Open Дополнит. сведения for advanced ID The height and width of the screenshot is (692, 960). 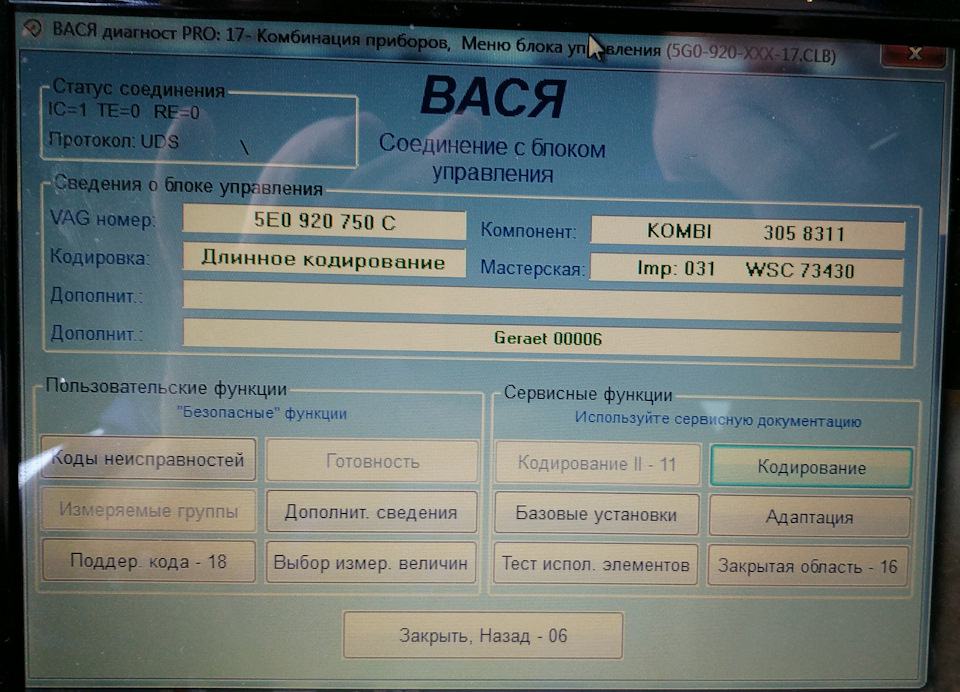[x=371, y=512]
